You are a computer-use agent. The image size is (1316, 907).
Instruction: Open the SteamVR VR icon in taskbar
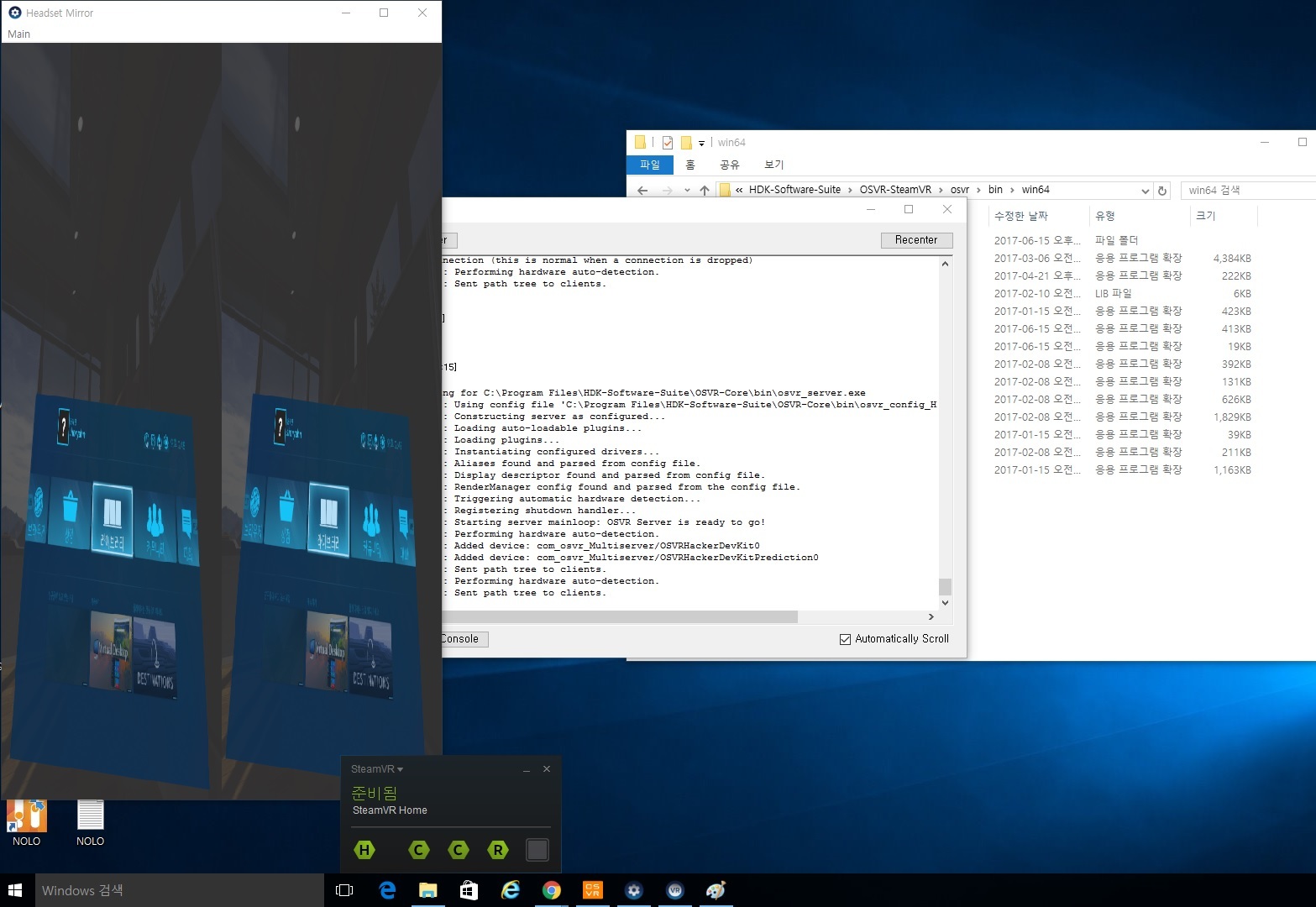[x=675, y=890]
